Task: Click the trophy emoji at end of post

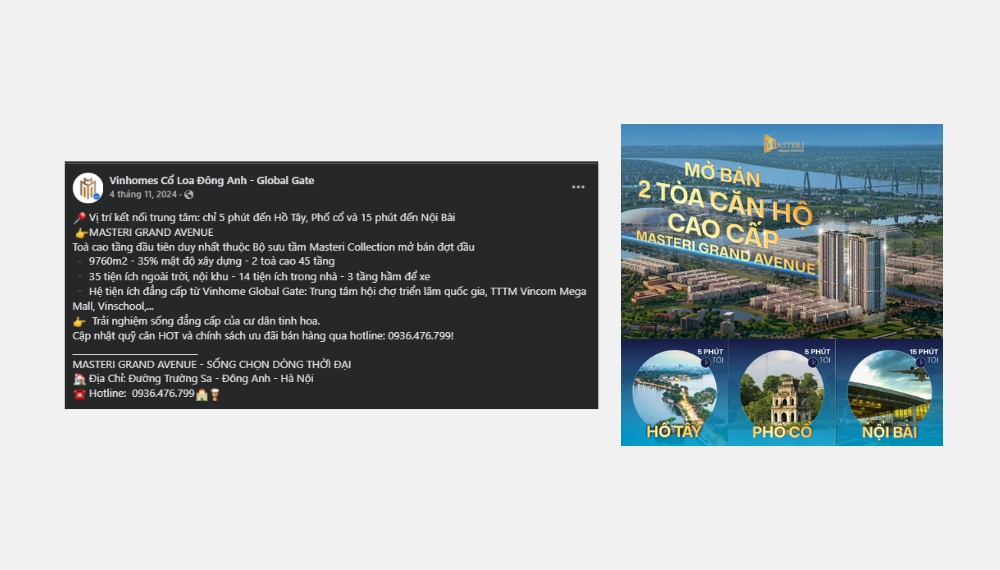Action: 215,395
